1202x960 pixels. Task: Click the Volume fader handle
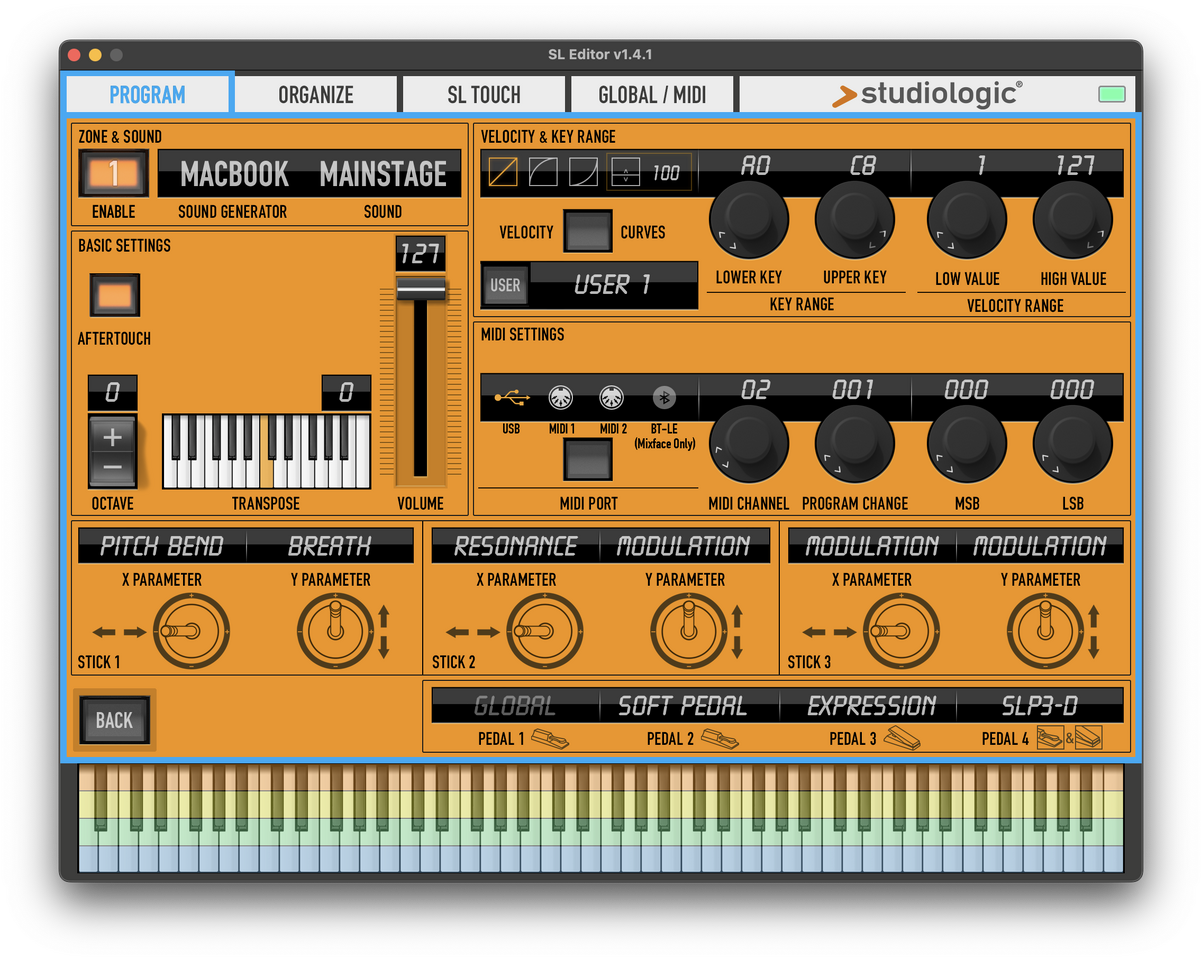[420, 289]
